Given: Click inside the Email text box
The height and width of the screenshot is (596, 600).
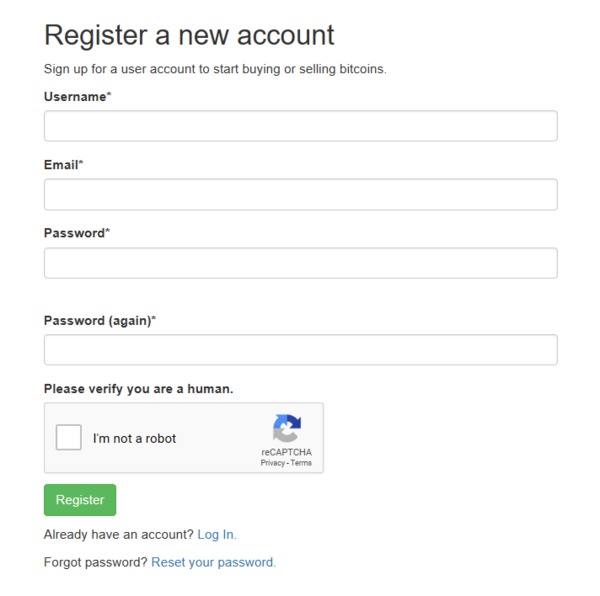Looking at the screenshot, I should (301, 194).
